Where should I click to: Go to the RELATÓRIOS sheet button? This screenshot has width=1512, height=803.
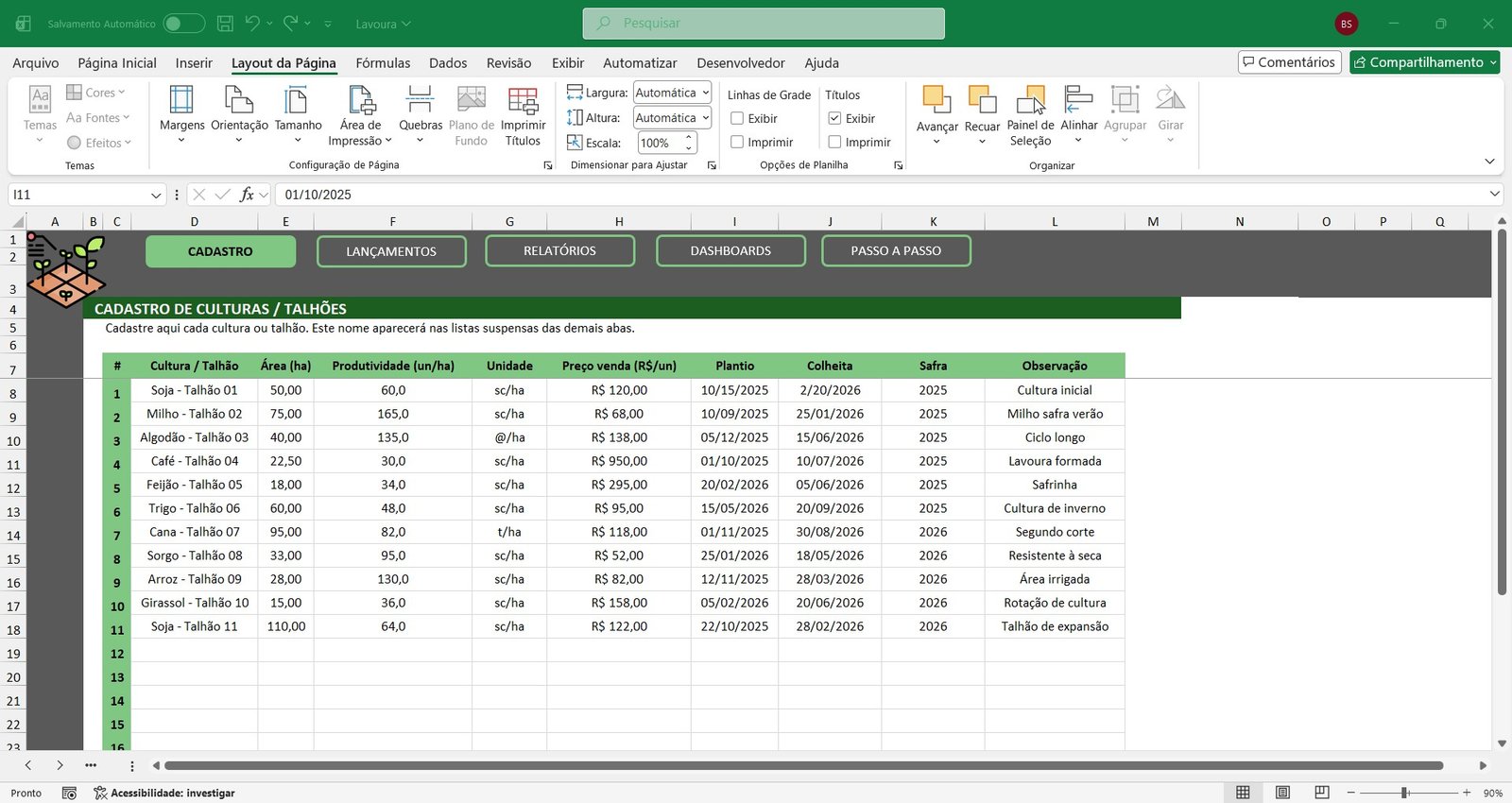[559, 250]
